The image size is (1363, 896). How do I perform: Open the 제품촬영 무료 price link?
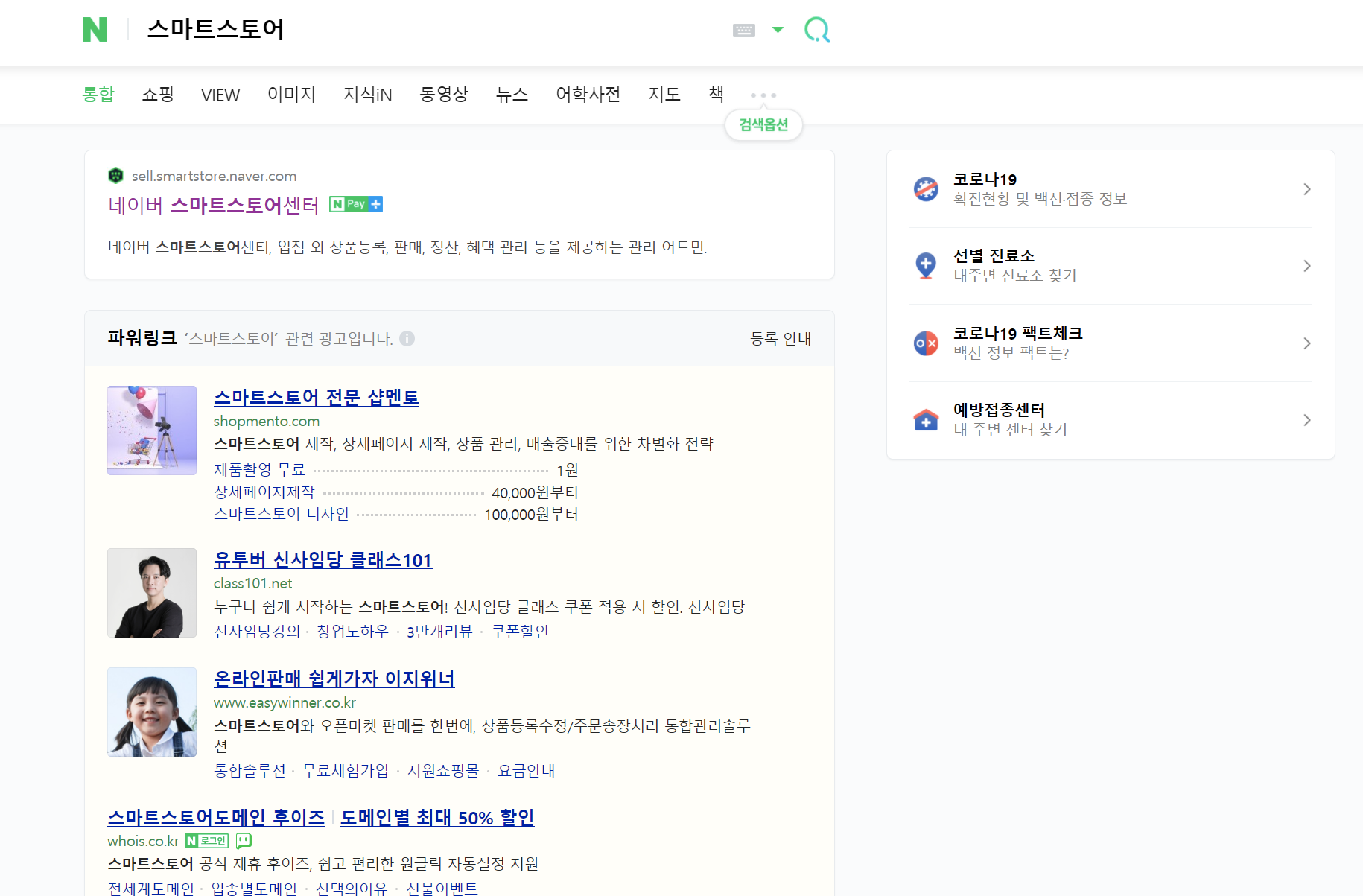(260, 470)
